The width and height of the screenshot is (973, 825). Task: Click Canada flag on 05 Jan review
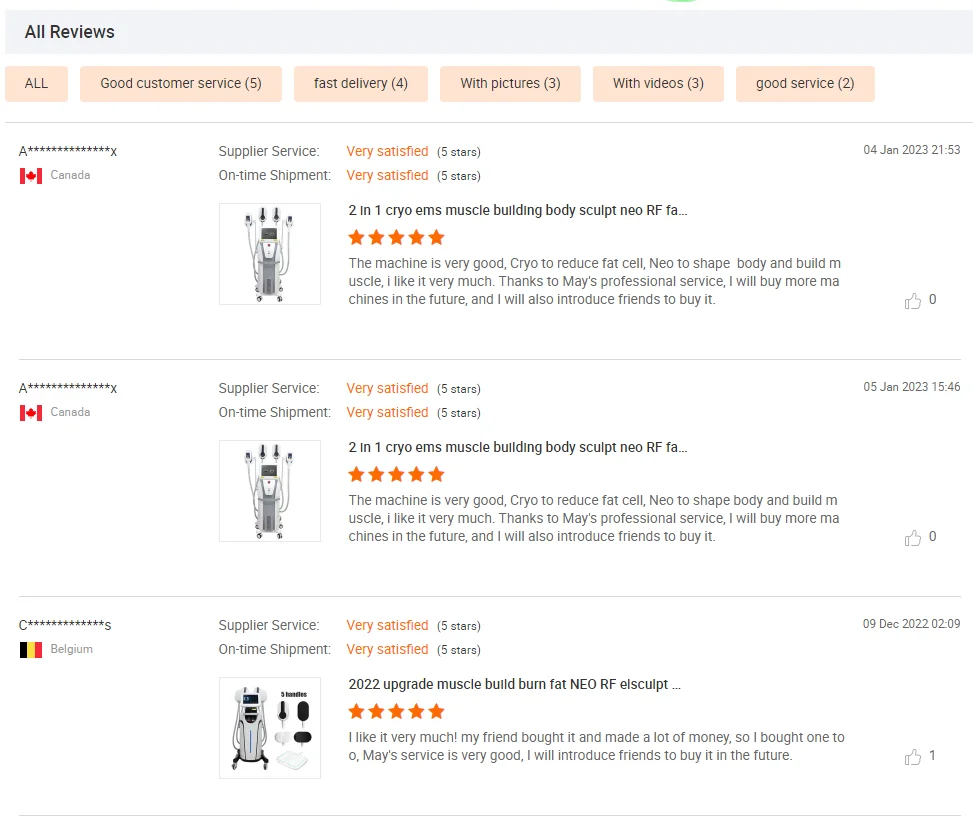click(x=31, y=413)
